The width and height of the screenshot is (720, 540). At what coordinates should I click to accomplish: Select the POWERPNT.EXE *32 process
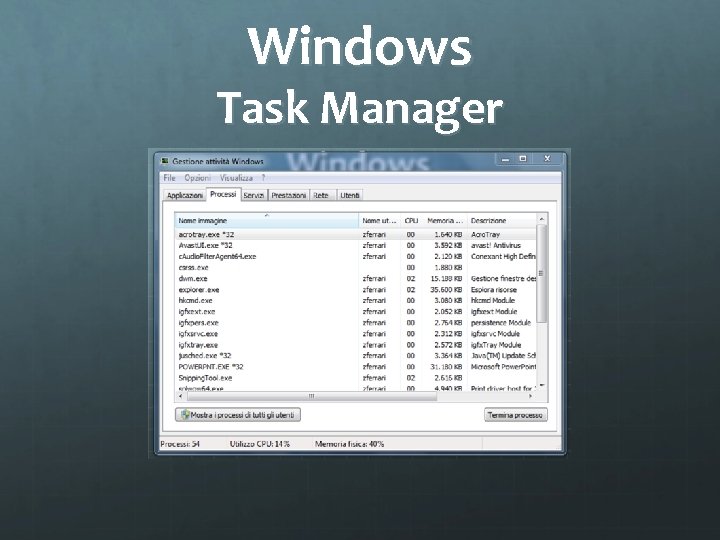coord(355,367)
